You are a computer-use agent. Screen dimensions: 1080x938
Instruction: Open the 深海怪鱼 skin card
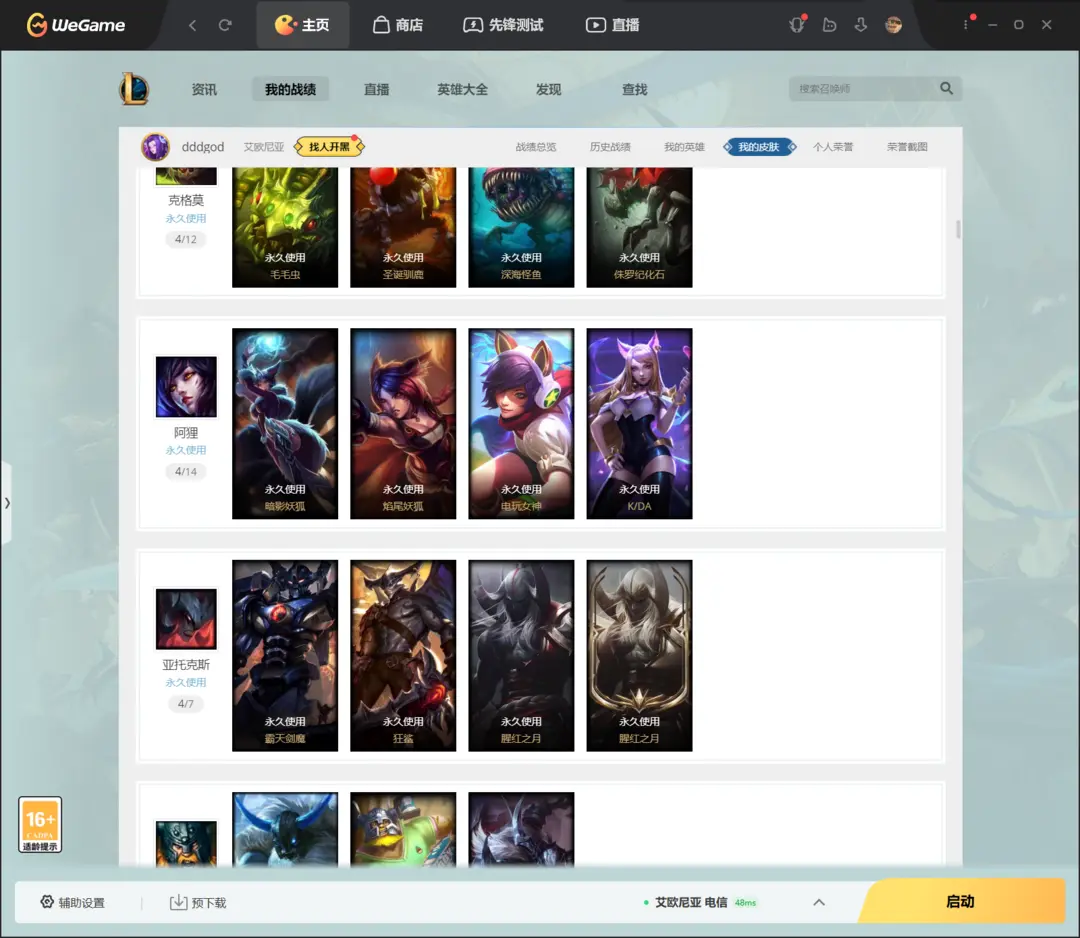pos(521,227)
